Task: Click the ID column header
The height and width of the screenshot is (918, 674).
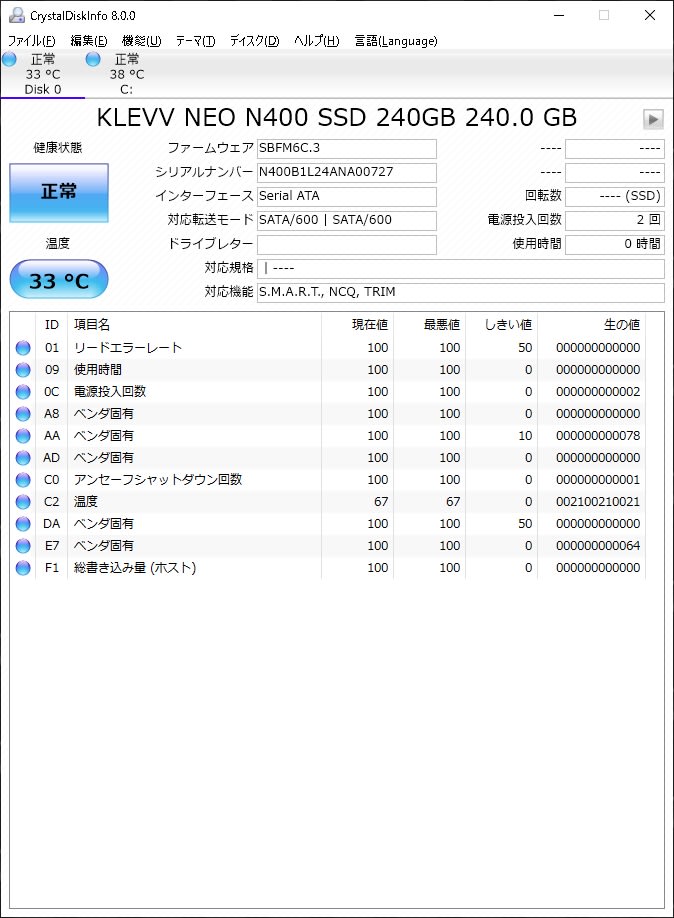Action: 52,325
